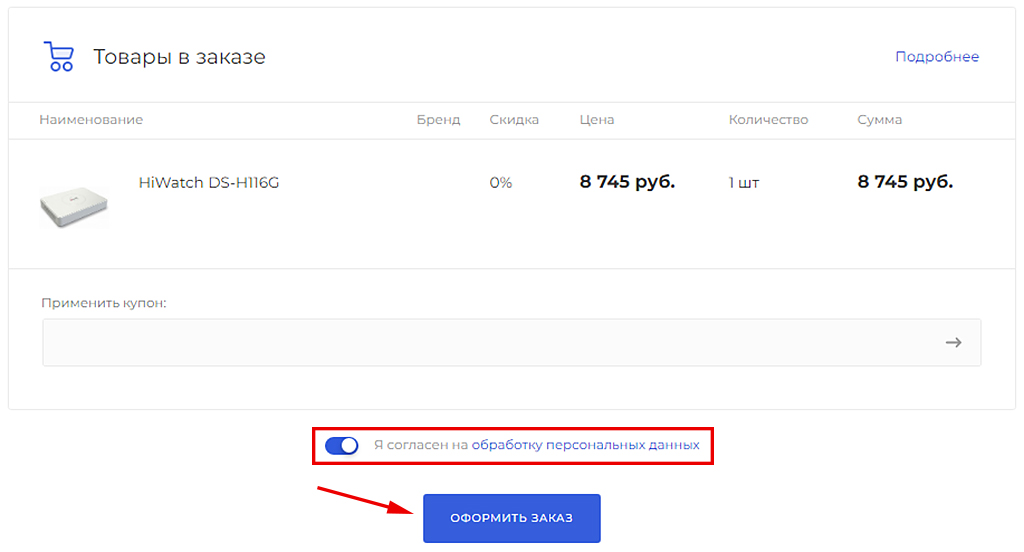The image size is (1024, 552).
Task: Click the Количество column header
Action: point(768,120)
